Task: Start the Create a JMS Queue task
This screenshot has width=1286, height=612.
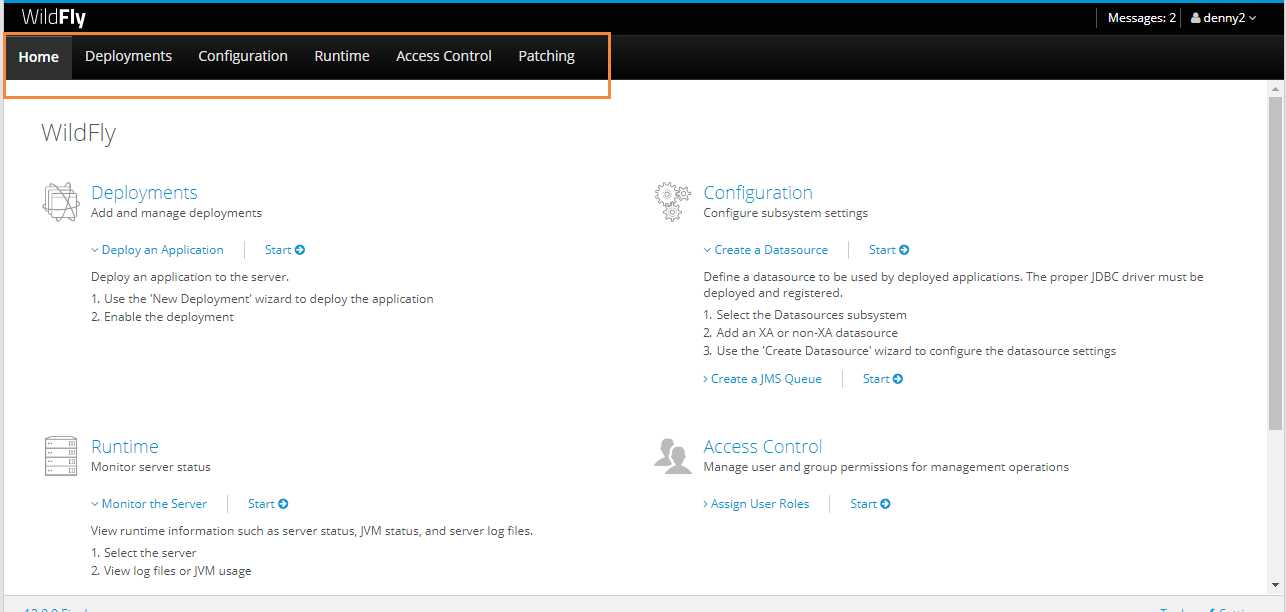Action: [x=883, y=379]
